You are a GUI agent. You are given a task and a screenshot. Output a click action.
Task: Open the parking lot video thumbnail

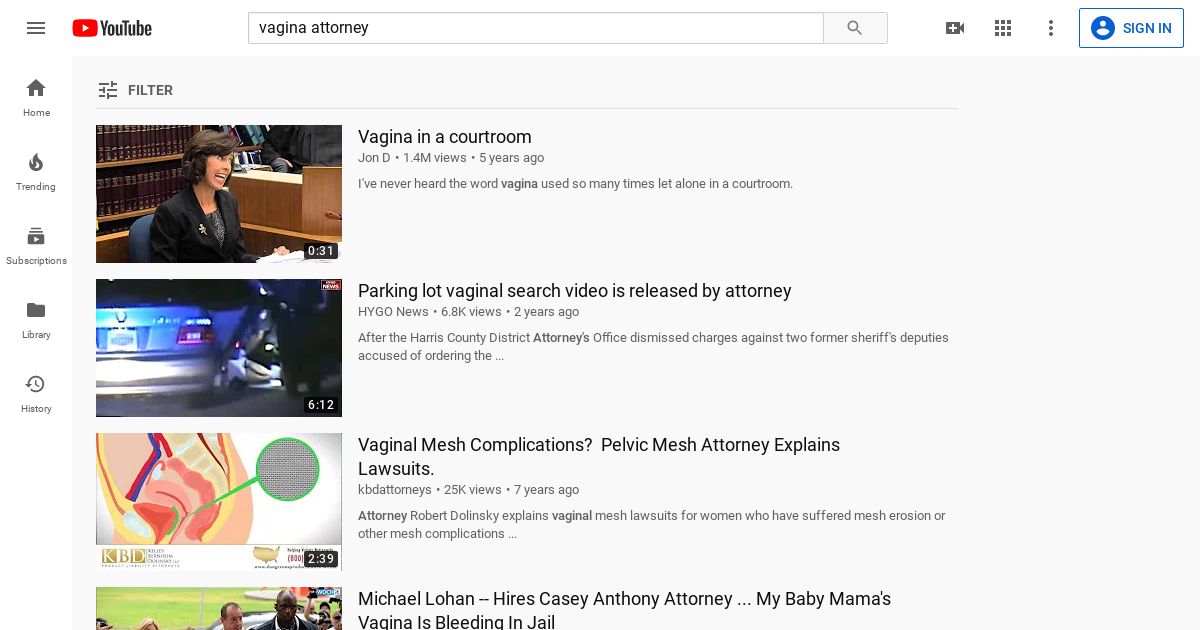[219, 348]
